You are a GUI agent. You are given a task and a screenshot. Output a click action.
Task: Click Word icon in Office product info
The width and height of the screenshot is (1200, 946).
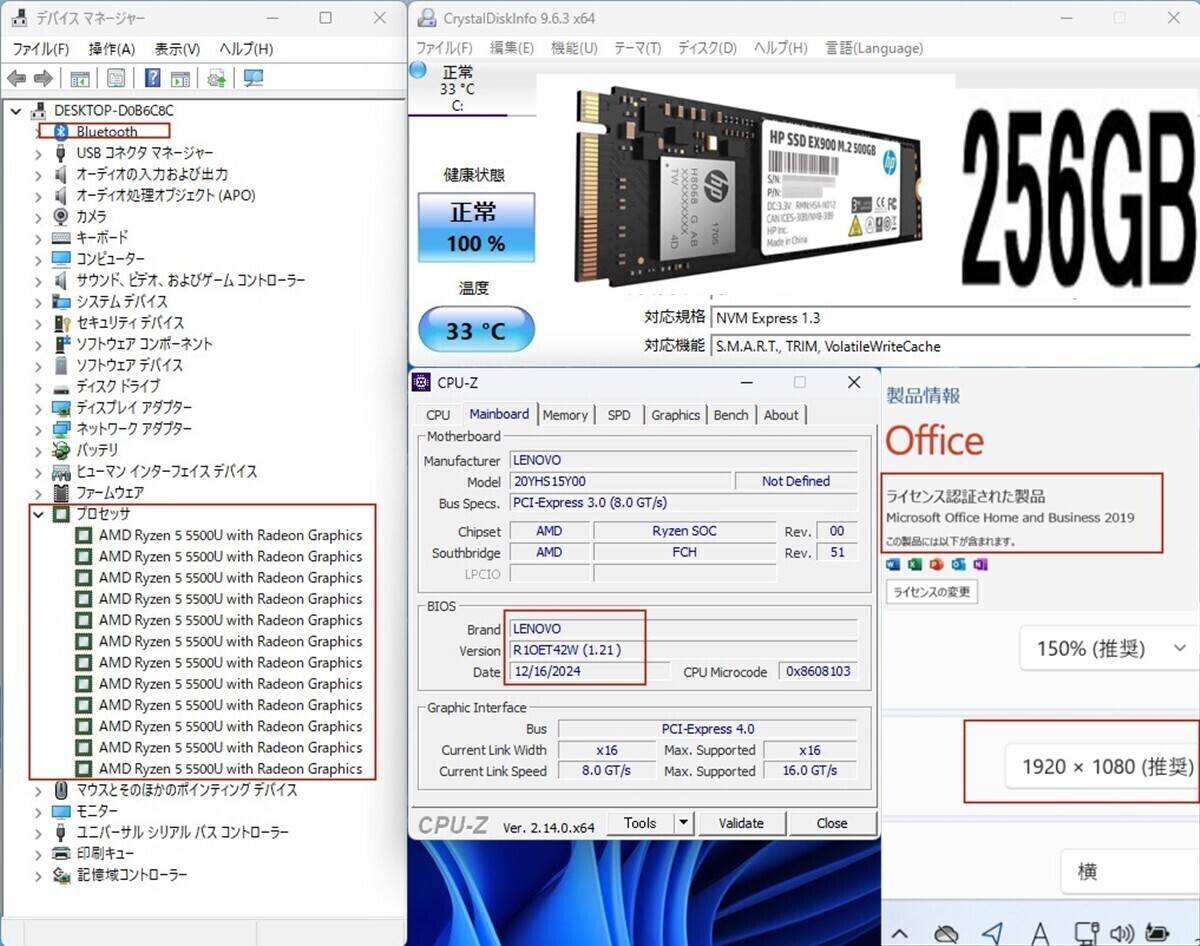893,565
